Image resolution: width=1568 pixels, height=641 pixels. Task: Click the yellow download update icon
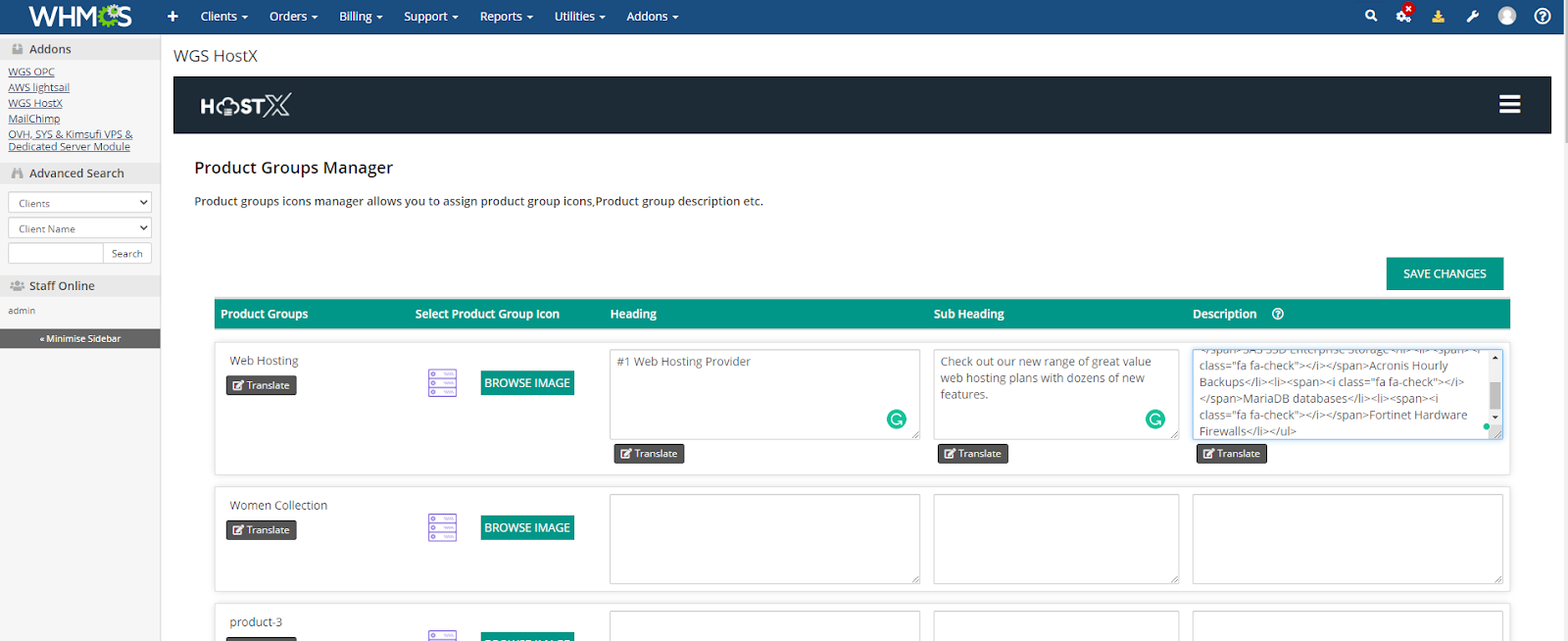click(x=1438, y=16)
